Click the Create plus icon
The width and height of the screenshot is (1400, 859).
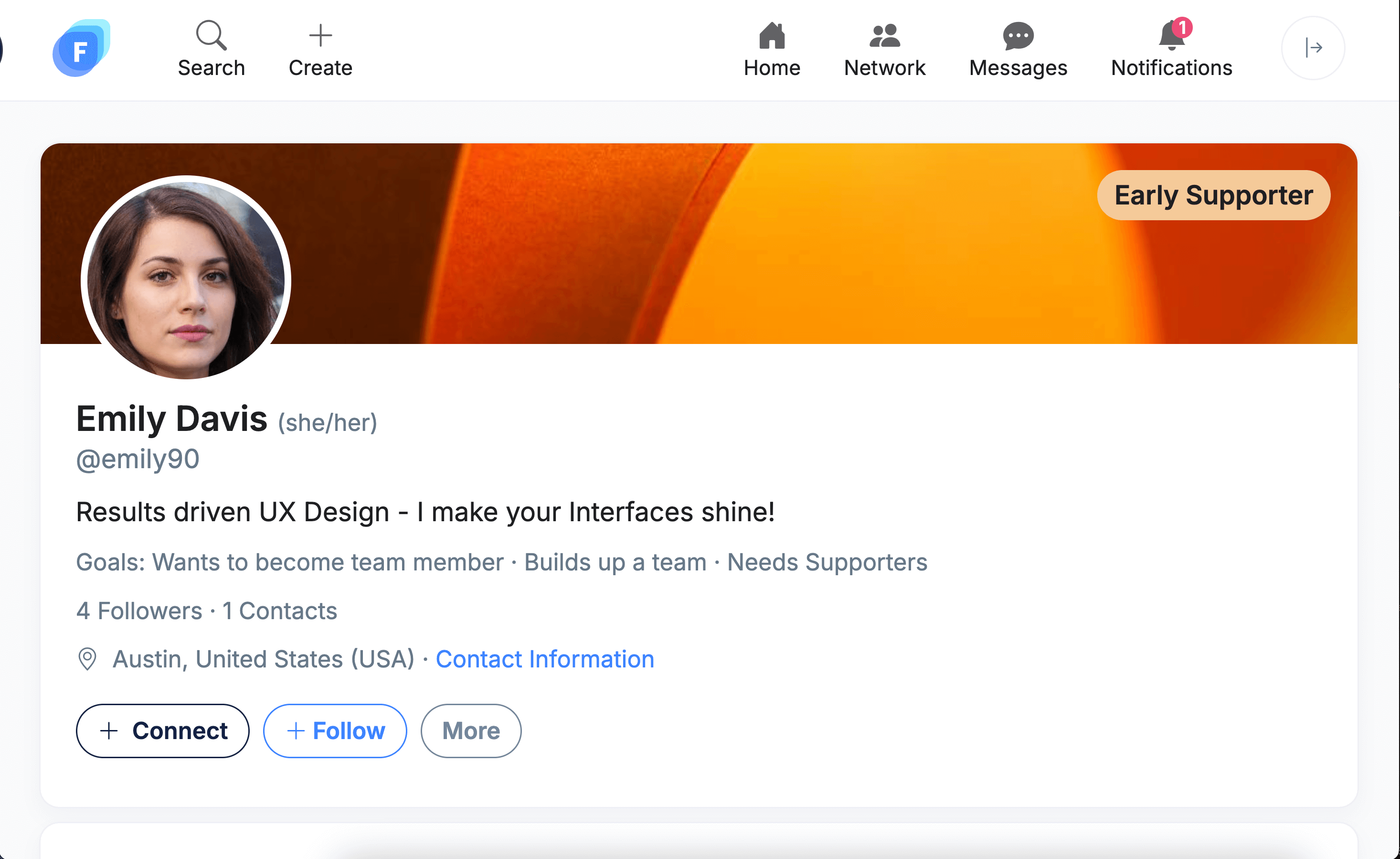[x=320, y=35]
